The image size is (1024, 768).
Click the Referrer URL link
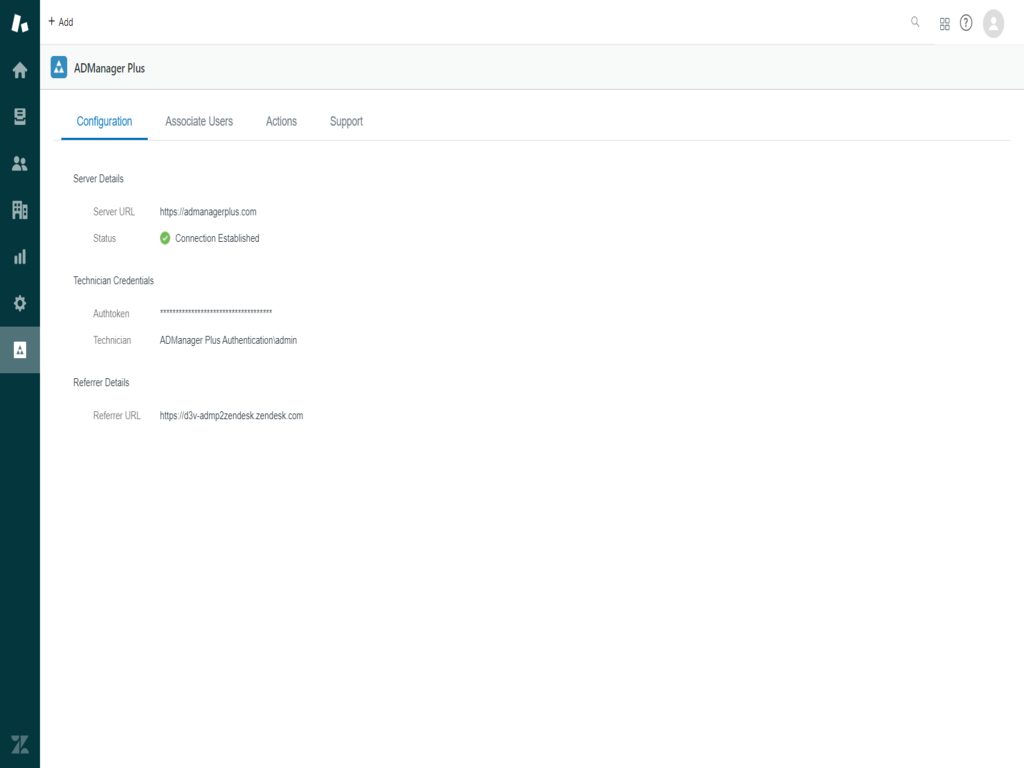tap(230, 414)
